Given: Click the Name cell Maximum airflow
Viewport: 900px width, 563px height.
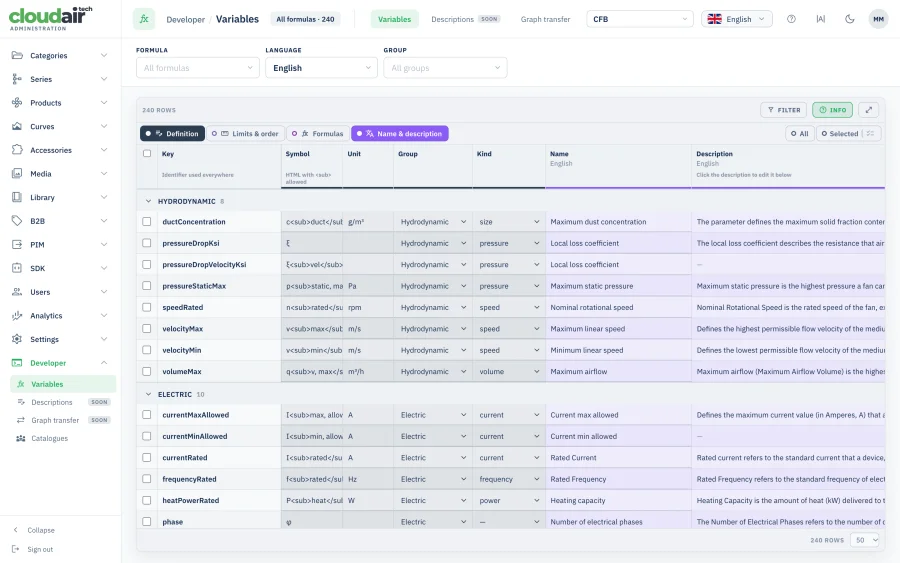Looking at the screenshot, I should (x=618, y=371).
